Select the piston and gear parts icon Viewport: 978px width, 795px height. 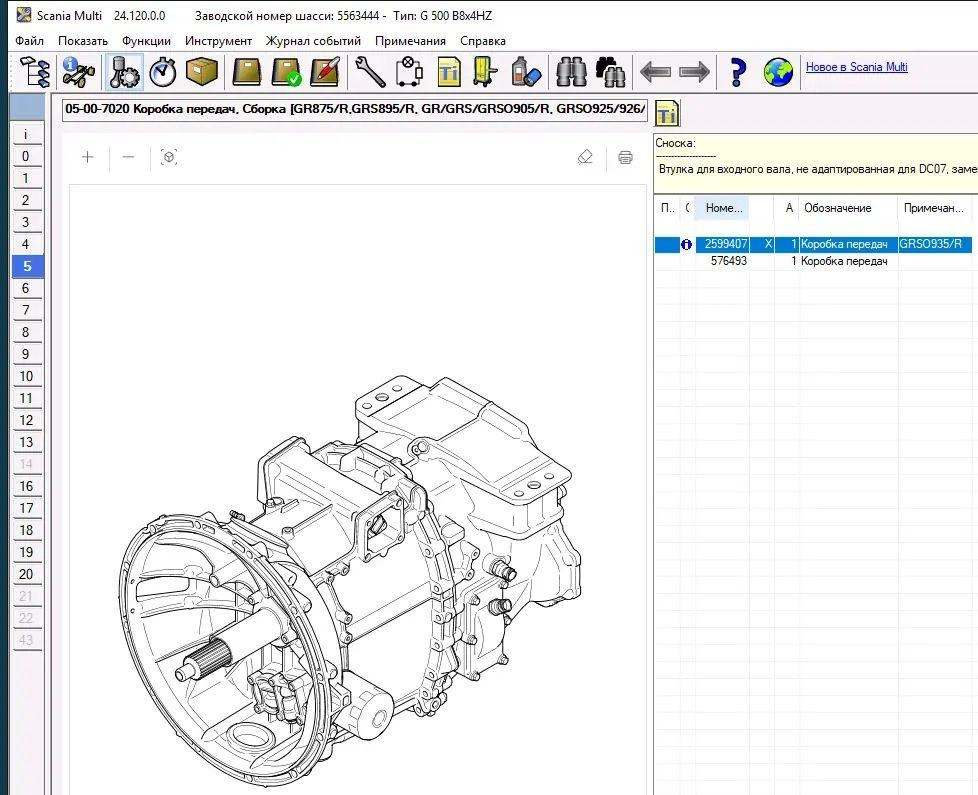[x=124, y=72]
